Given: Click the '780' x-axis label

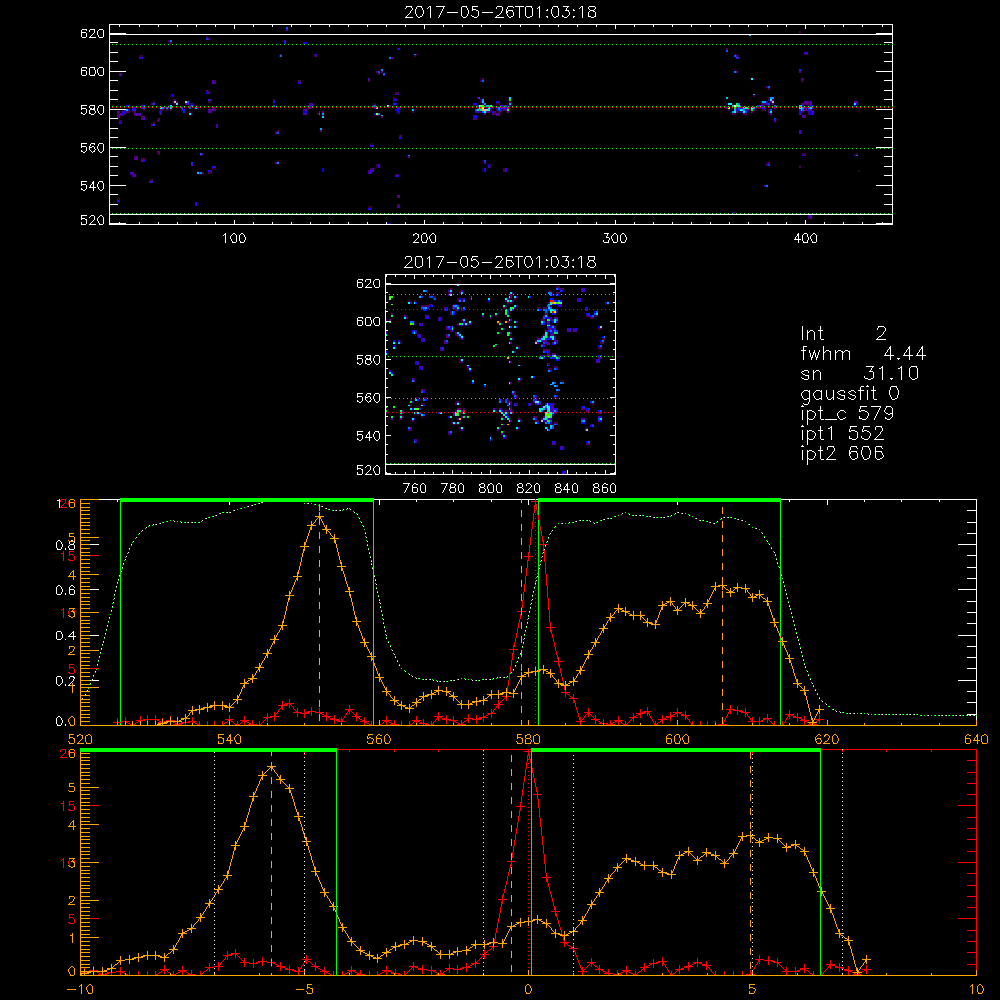Looking at the screenshot, I should (453, 489).
